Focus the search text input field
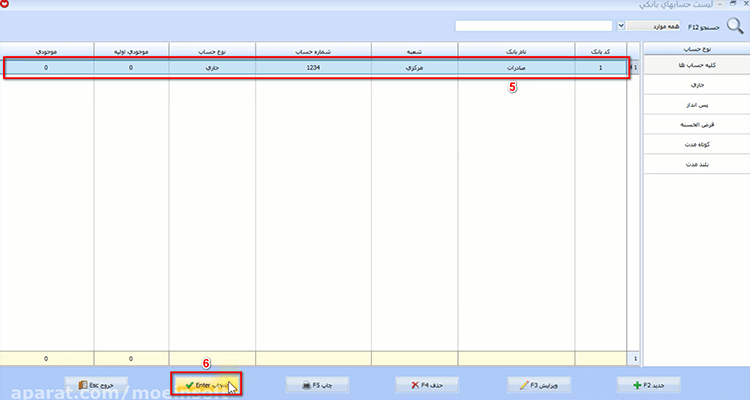The image size is (750, 400). coord(534,26)
